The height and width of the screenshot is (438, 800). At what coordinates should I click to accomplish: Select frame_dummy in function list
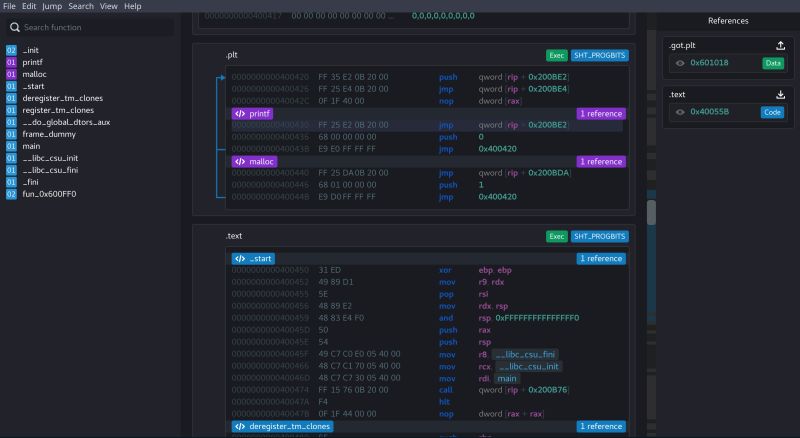[x=48, y=134]
